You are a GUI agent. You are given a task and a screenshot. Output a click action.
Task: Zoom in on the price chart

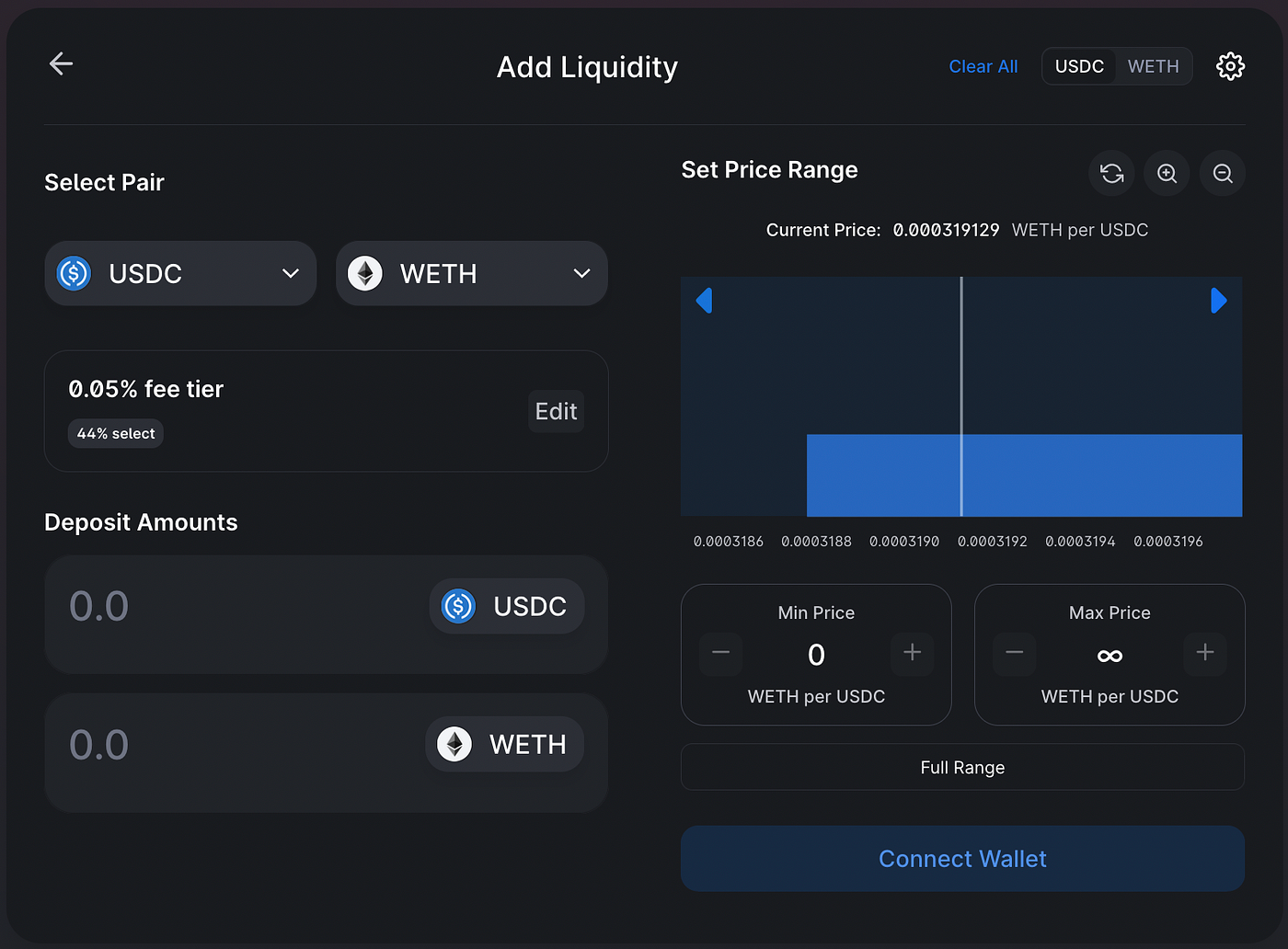pos(1167,173)
